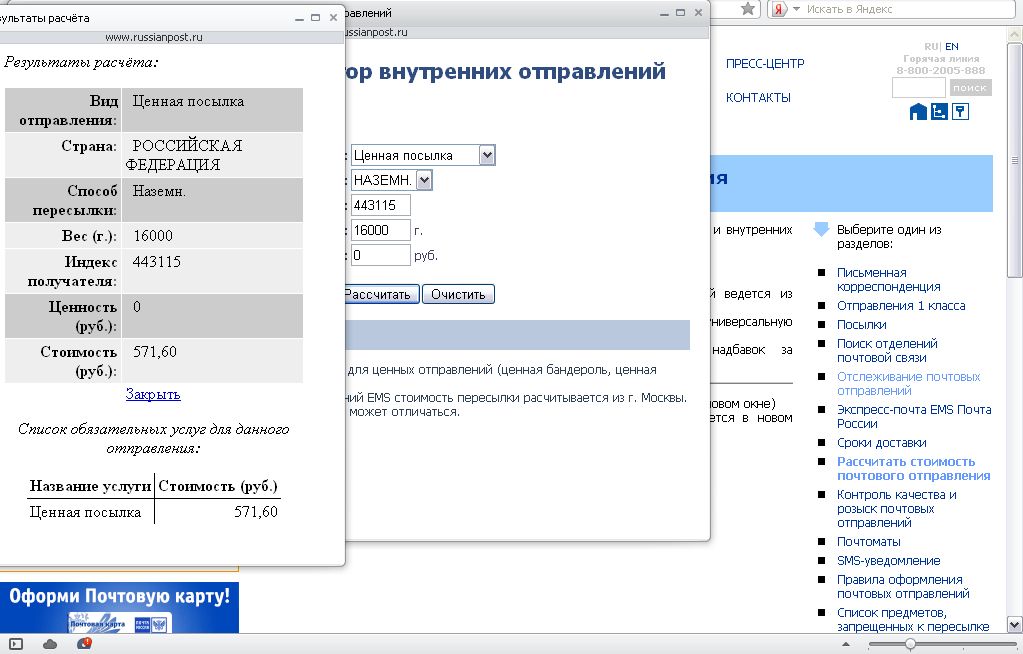Open the cloud icon with red alert badge
Viewport: 1023px width, 654px height.
[x=84, y=644]
